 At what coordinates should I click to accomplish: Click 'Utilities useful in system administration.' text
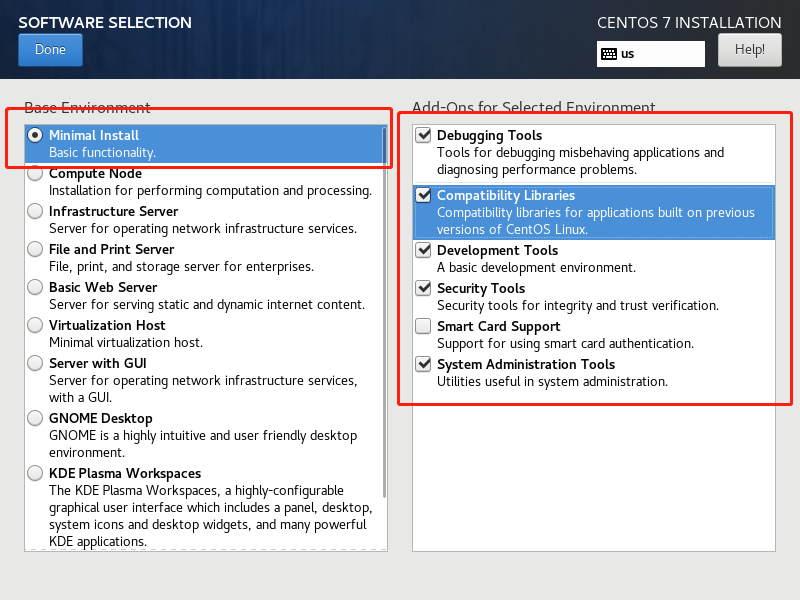pos(552,382)
